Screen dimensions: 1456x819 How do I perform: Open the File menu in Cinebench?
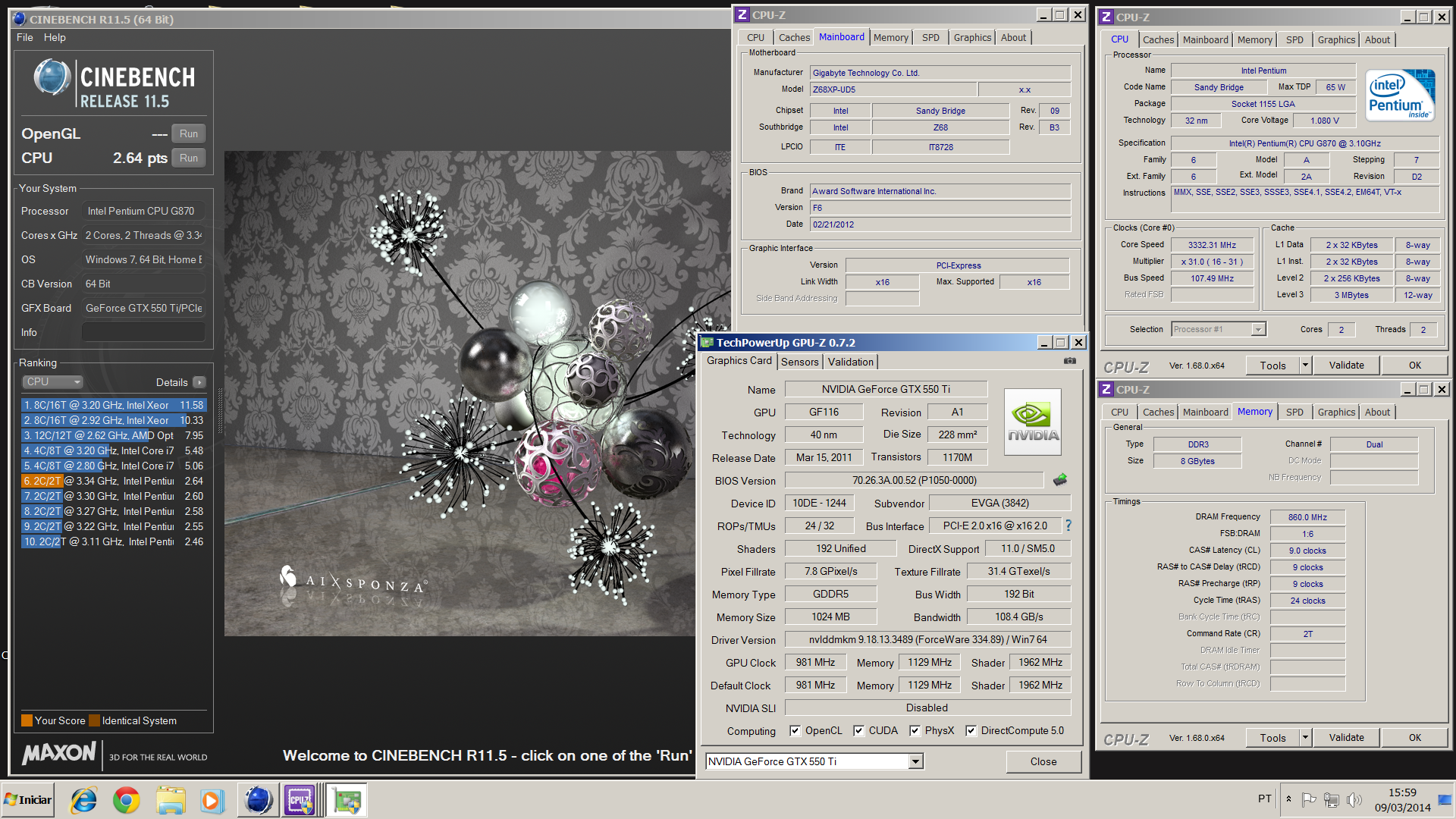[25, 37]
